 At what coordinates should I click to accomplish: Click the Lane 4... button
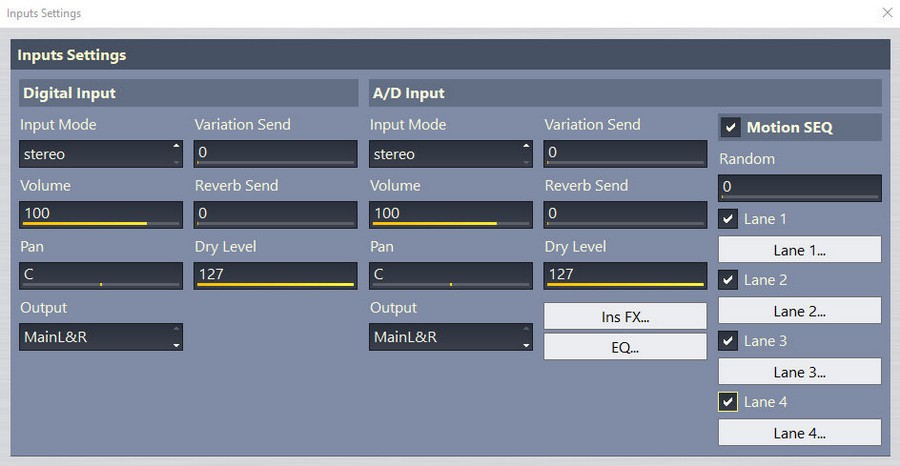pos(800,433)
